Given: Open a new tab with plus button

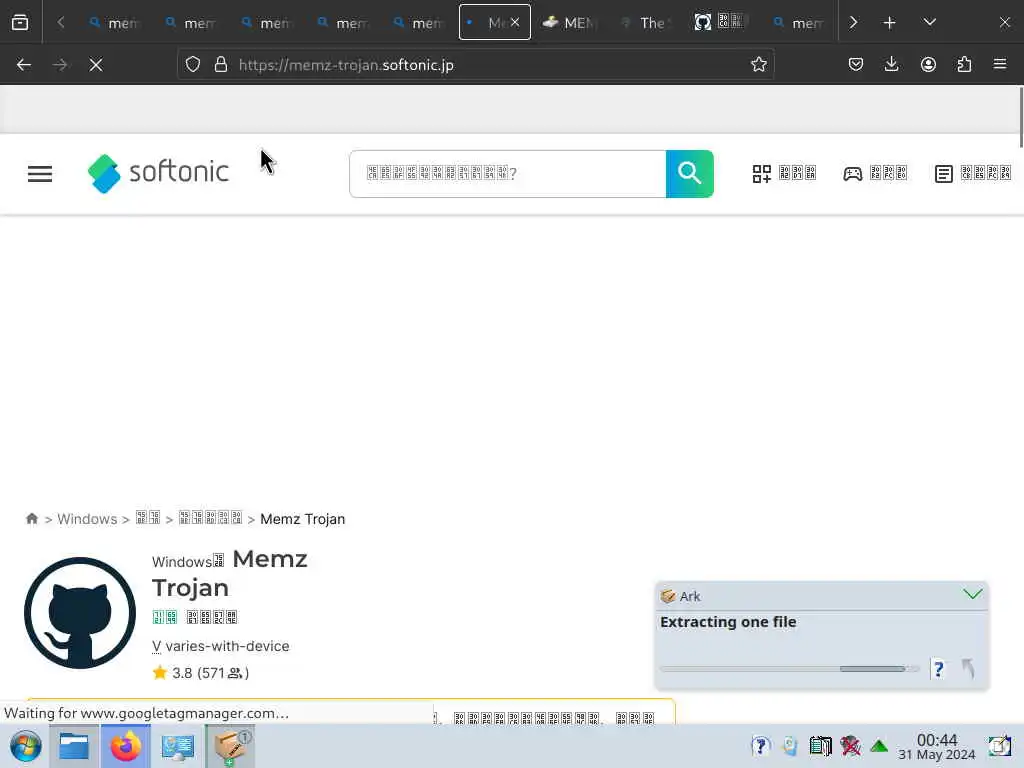Looking at the screenshot, I should [889, 22].
